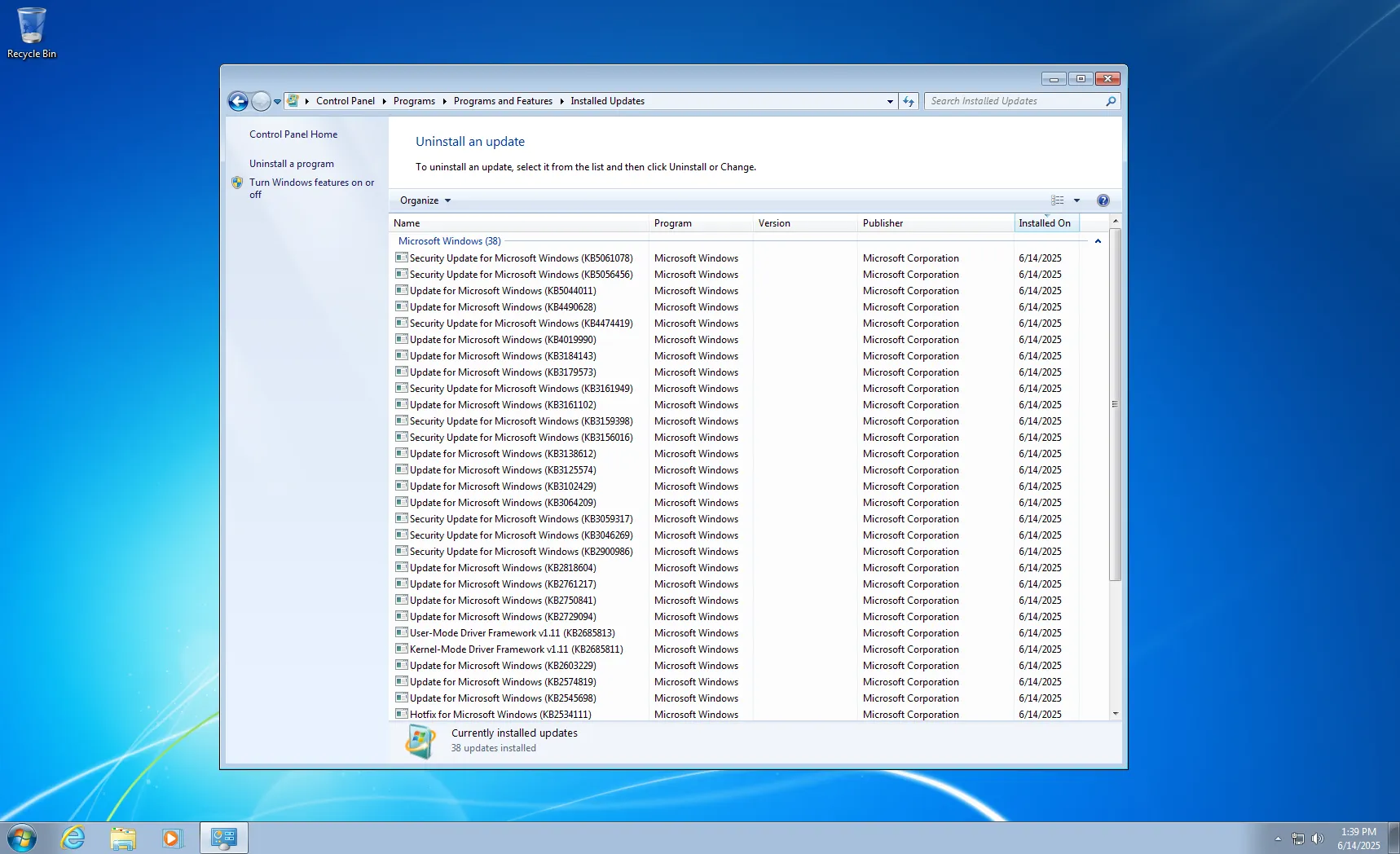The image size is (1400, 854).
Task: Click icon of update KB3138612
Action: coord(401,453)
